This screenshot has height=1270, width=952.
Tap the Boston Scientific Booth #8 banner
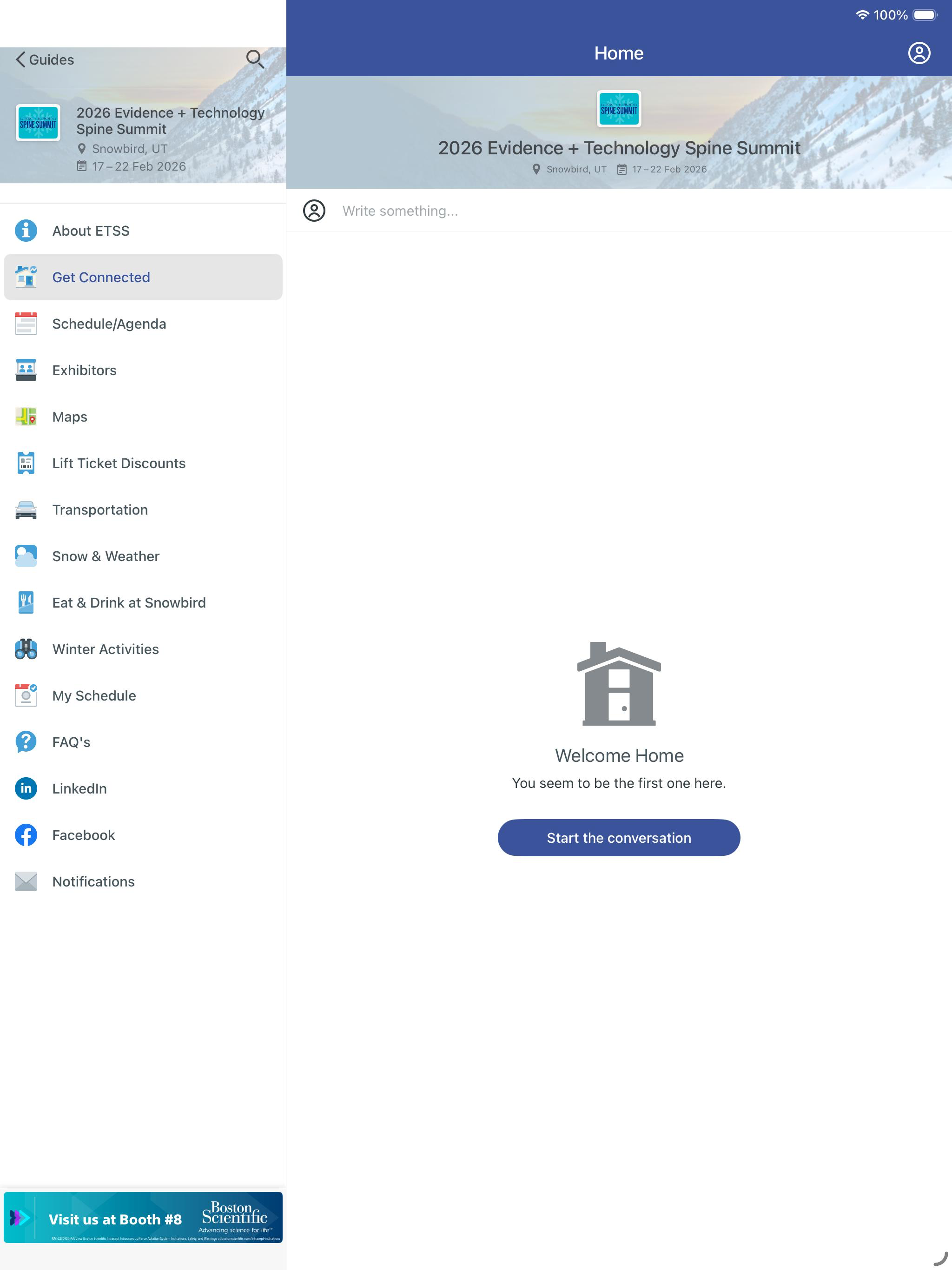(143, 1218)
